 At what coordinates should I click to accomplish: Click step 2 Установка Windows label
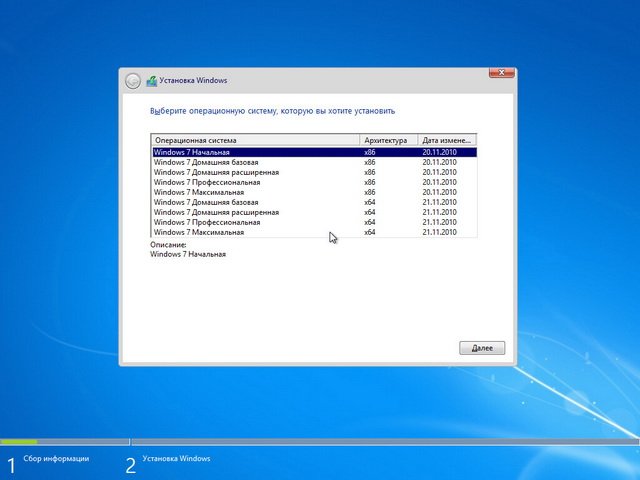point(176,458)
